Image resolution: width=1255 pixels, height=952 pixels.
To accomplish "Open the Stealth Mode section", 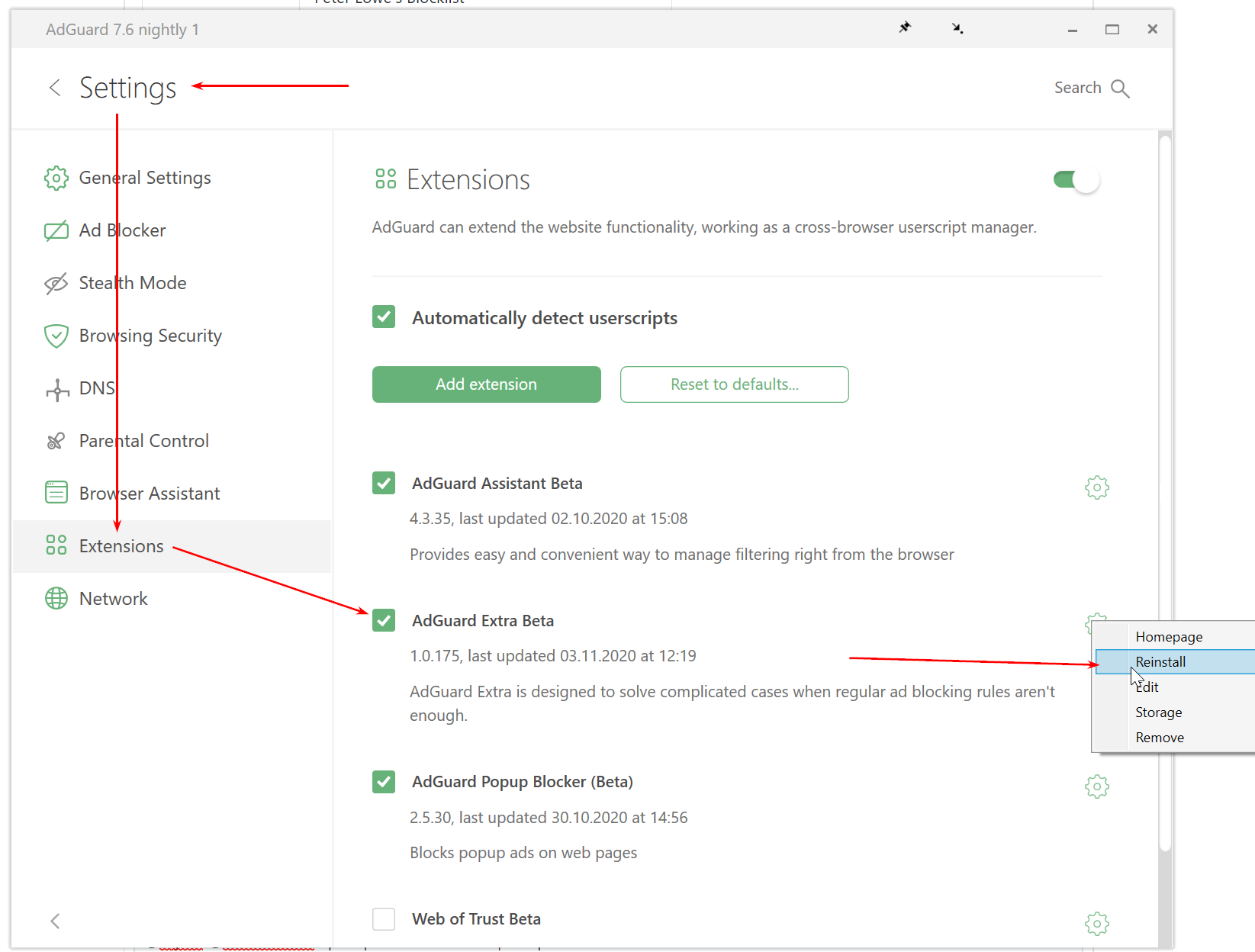I will click(172, 283).
